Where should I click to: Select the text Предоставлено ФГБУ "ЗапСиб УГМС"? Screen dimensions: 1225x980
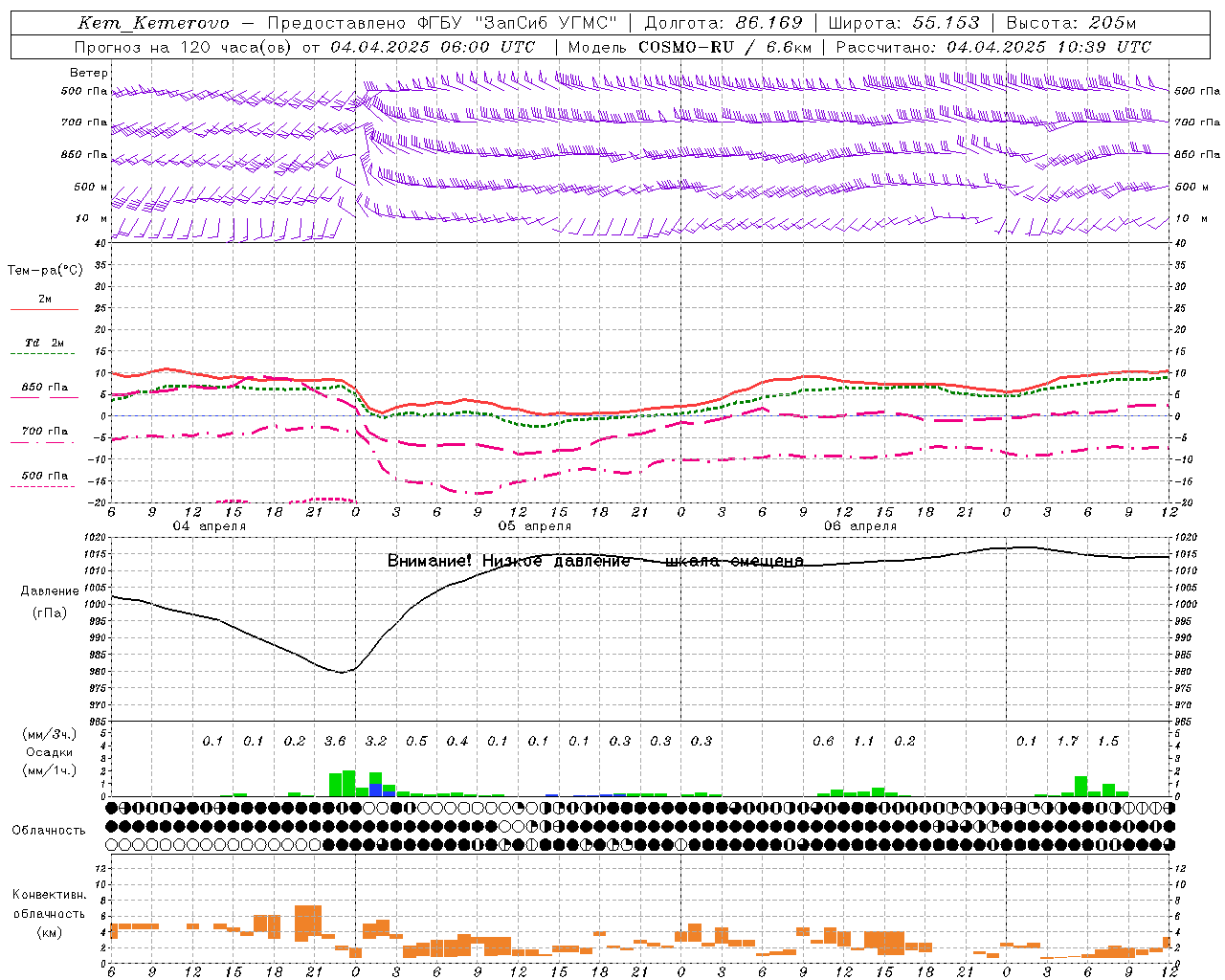pyautogui.click(x=443, y=23)
